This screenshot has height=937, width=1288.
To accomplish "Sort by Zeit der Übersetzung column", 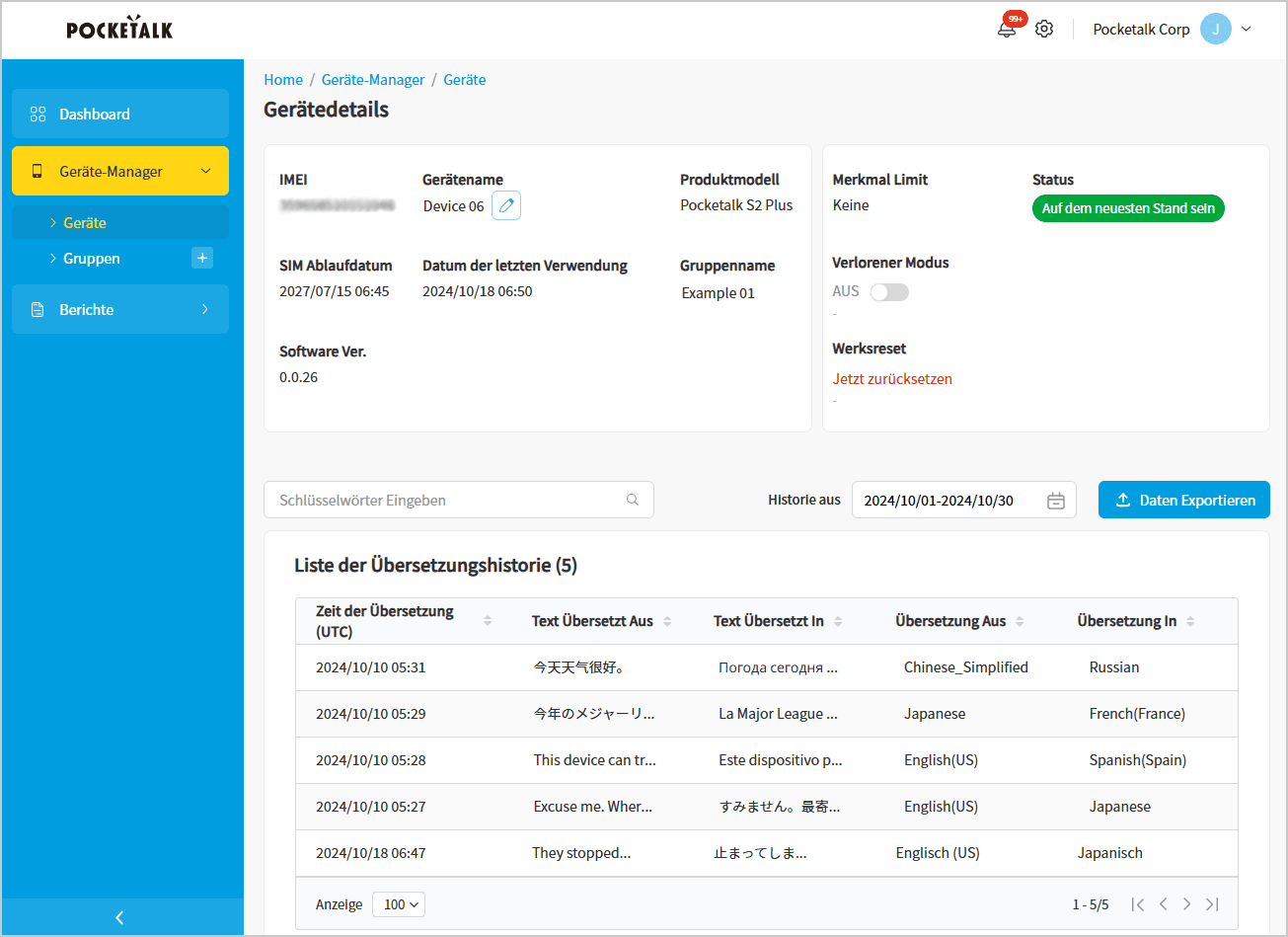I will tap(488, 621).
